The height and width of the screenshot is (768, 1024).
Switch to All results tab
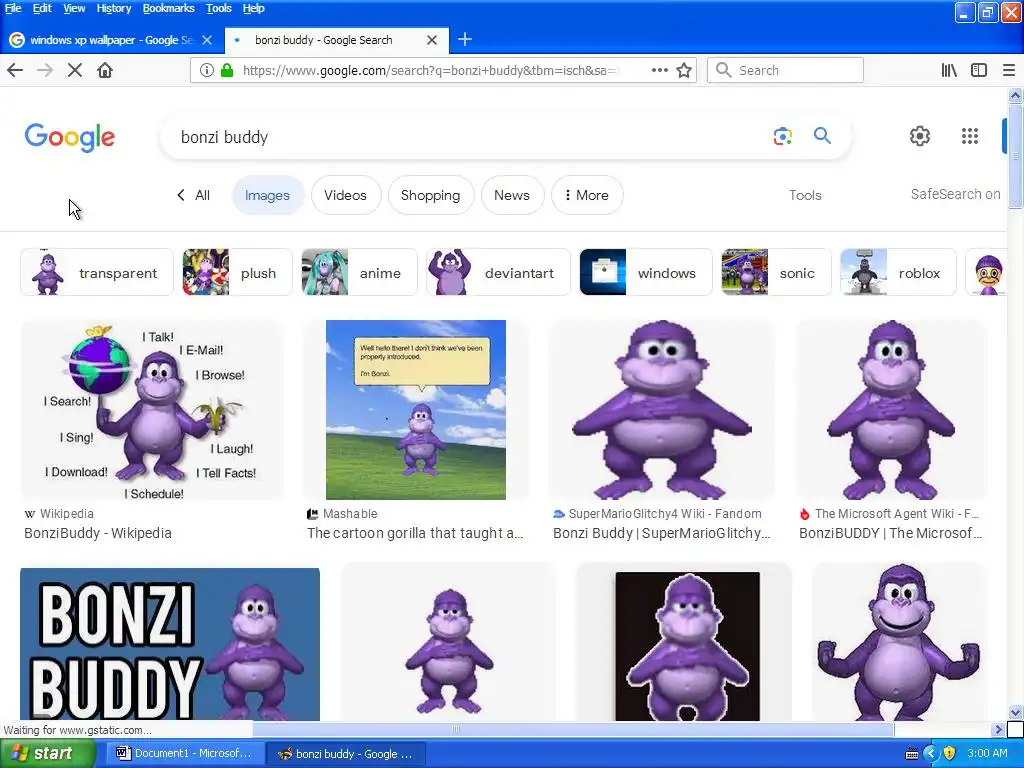(194, 195)
